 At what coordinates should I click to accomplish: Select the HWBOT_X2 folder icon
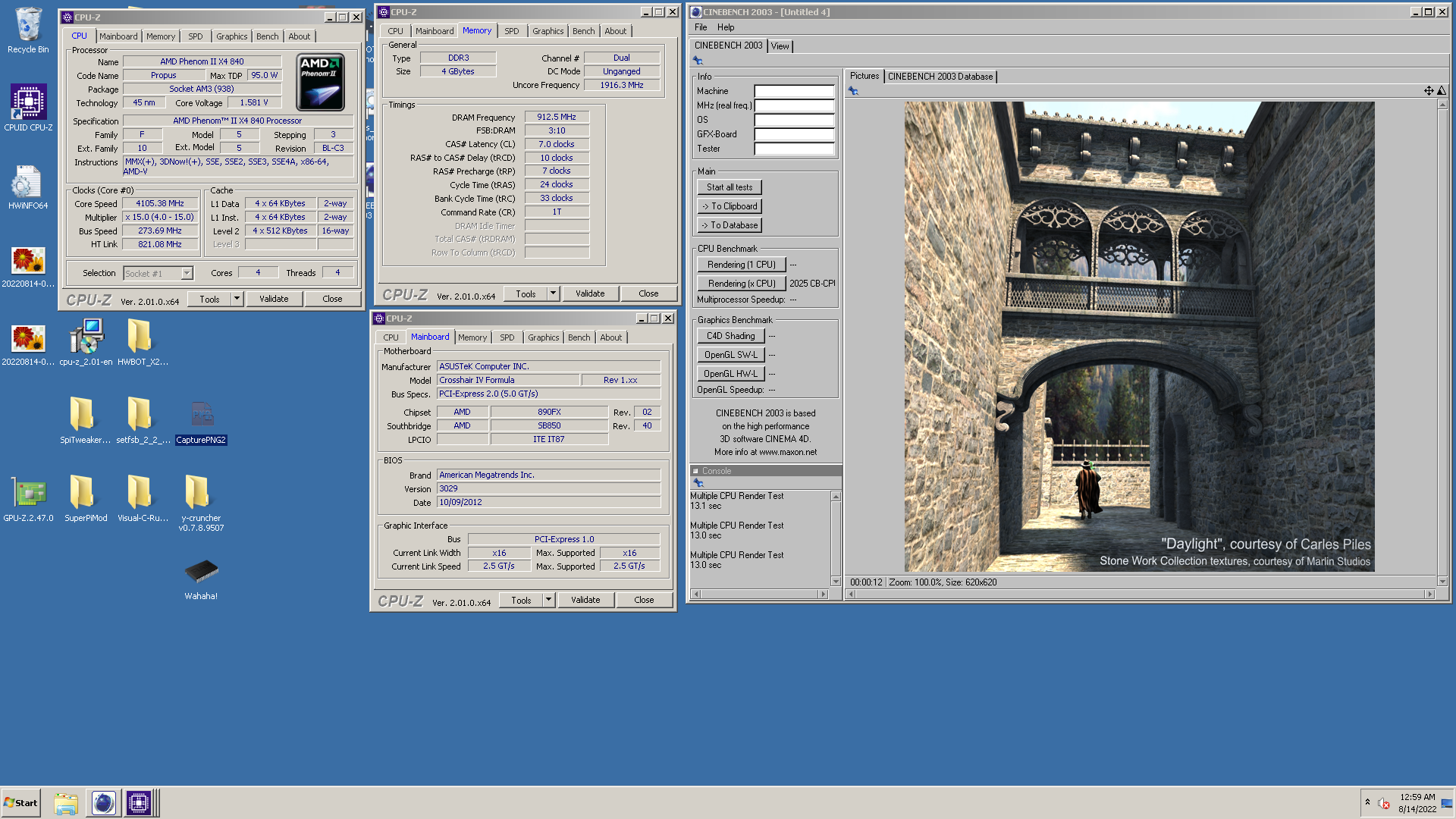point(143,342)
